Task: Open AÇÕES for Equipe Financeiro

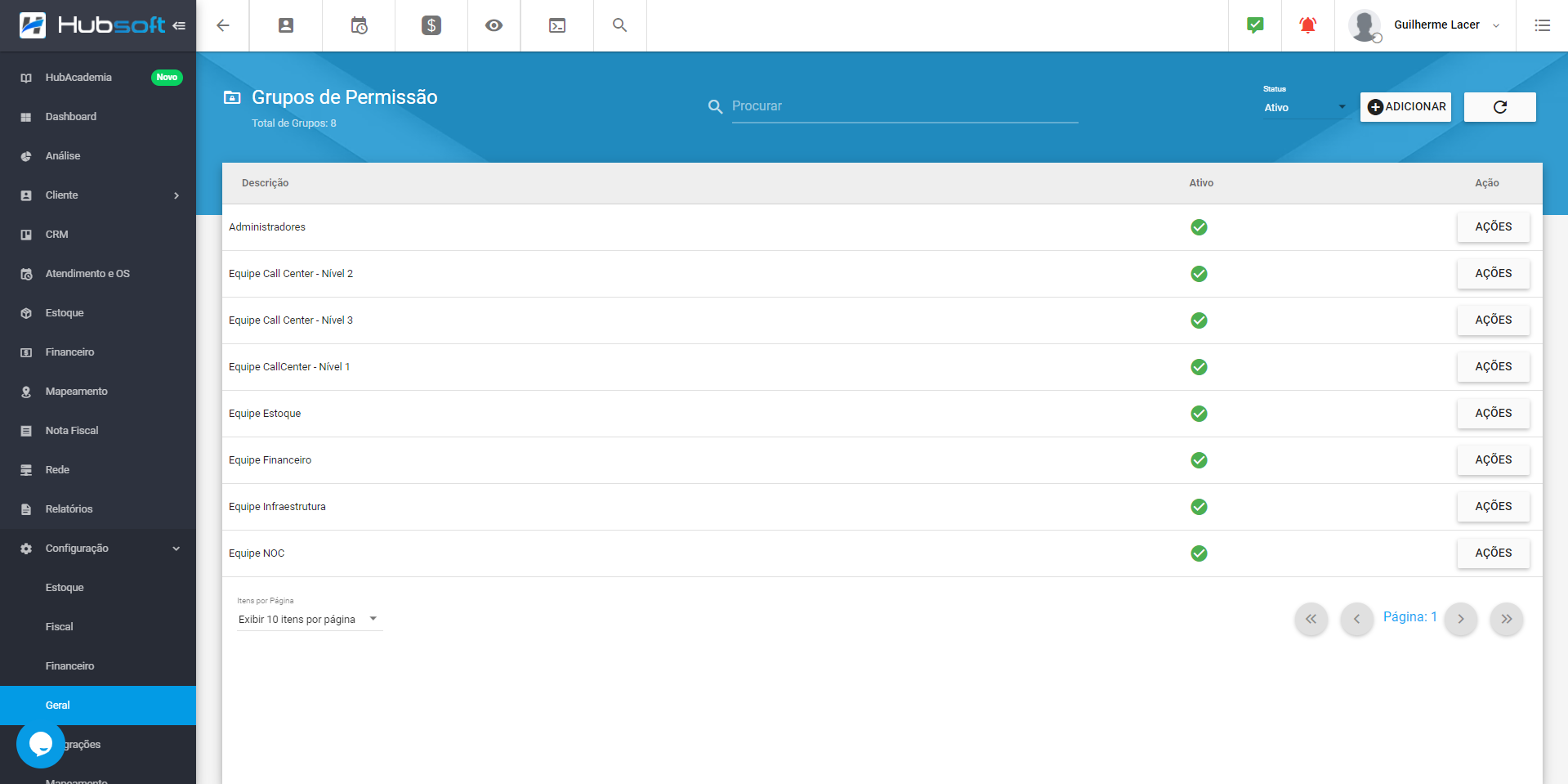Action: (1494, 460)
